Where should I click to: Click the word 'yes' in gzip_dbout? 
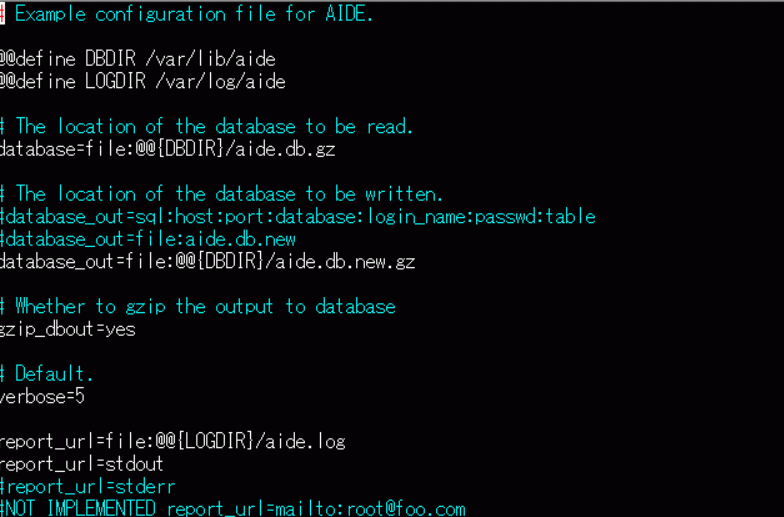pyautogui.click(x=120, y=330)
